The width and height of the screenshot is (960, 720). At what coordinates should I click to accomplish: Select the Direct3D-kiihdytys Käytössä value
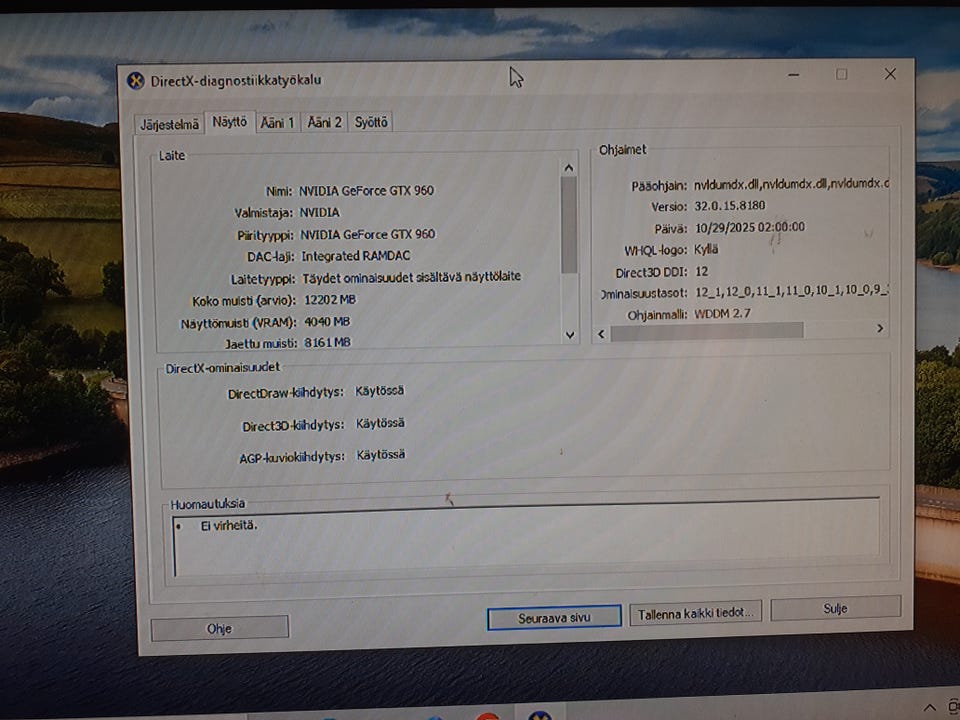click(380, 423)
